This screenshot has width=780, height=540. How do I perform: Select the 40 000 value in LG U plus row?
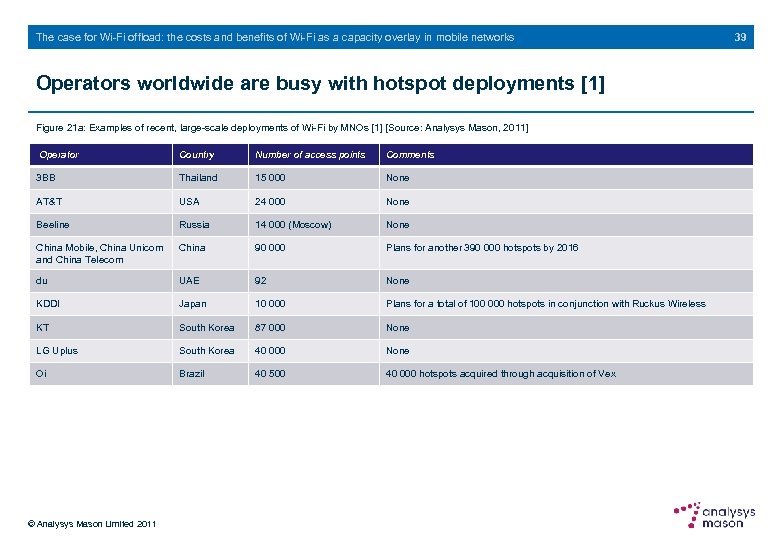pos(270,351)
